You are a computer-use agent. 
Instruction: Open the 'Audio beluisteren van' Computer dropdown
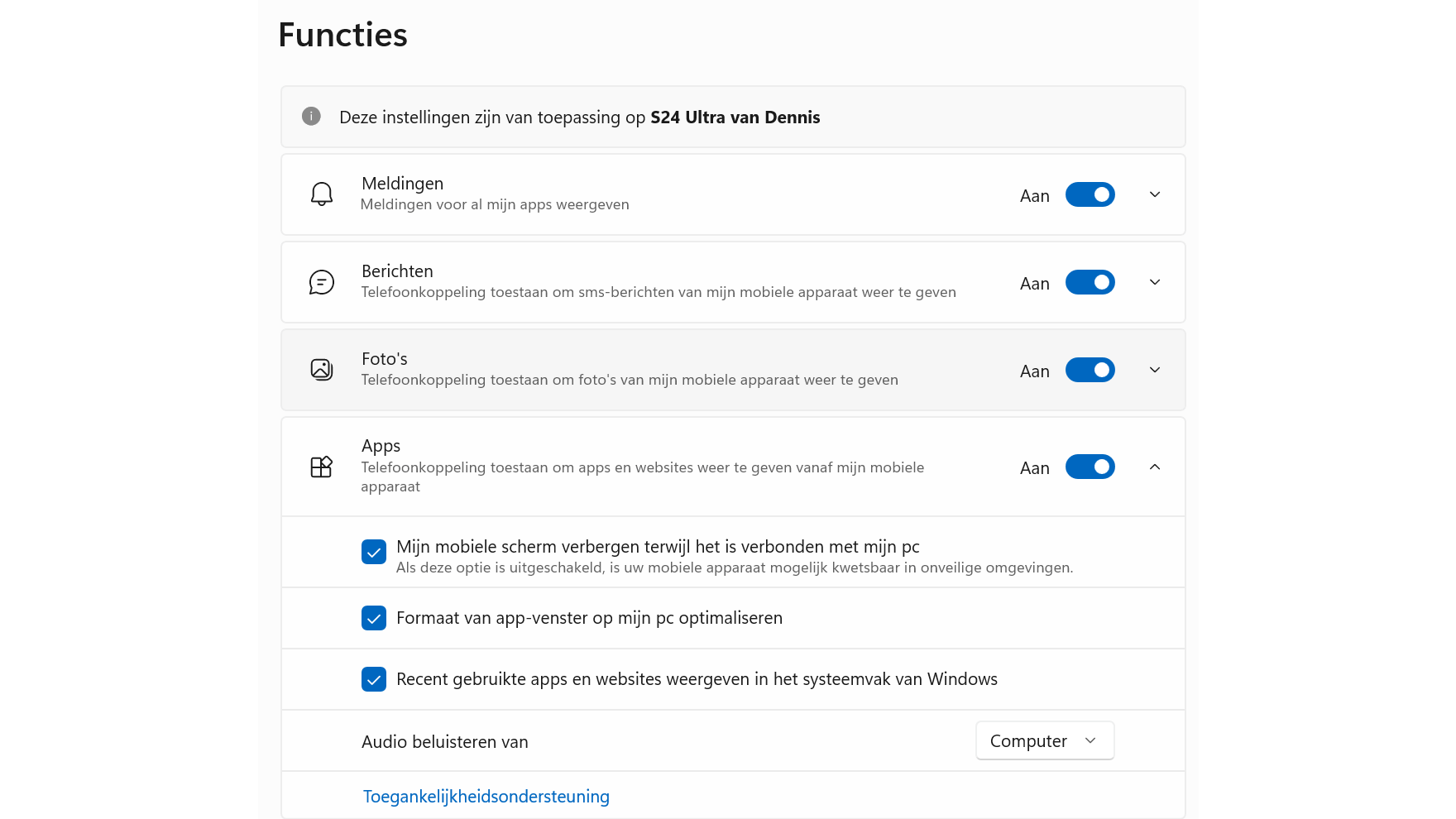click(x=1045, y=740)
